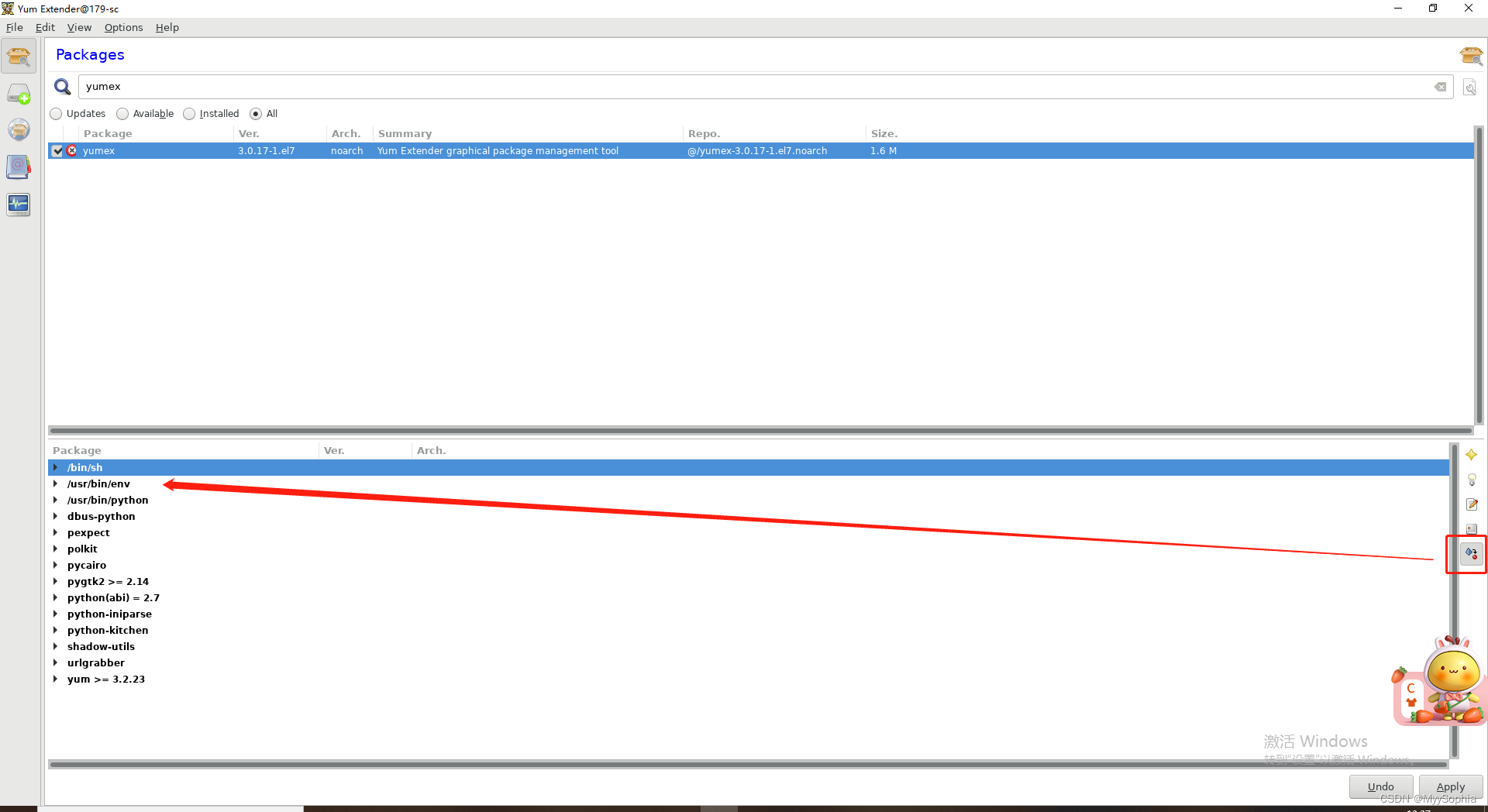Open the Edit menu
The width and height of the screenshot is (1488, 812).
pos(45,27)
